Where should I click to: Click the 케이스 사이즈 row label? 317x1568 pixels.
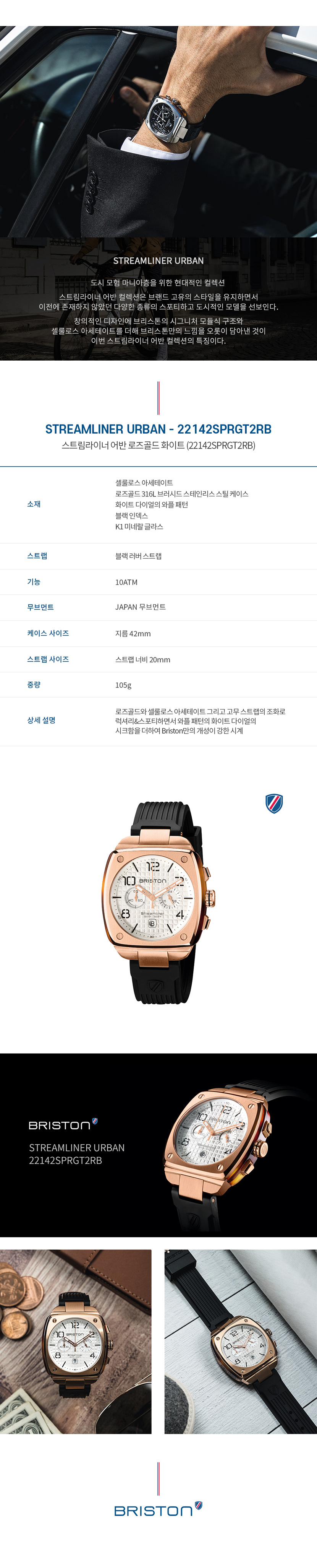[x=48, y=633]
